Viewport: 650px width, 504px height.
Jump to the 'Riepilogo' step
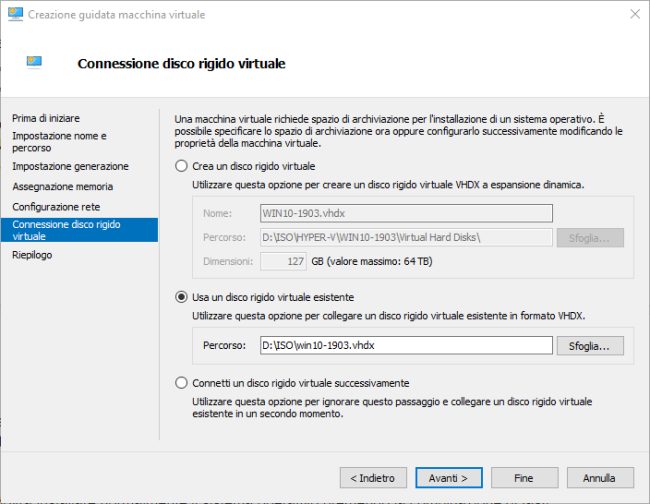coord(32,255)
